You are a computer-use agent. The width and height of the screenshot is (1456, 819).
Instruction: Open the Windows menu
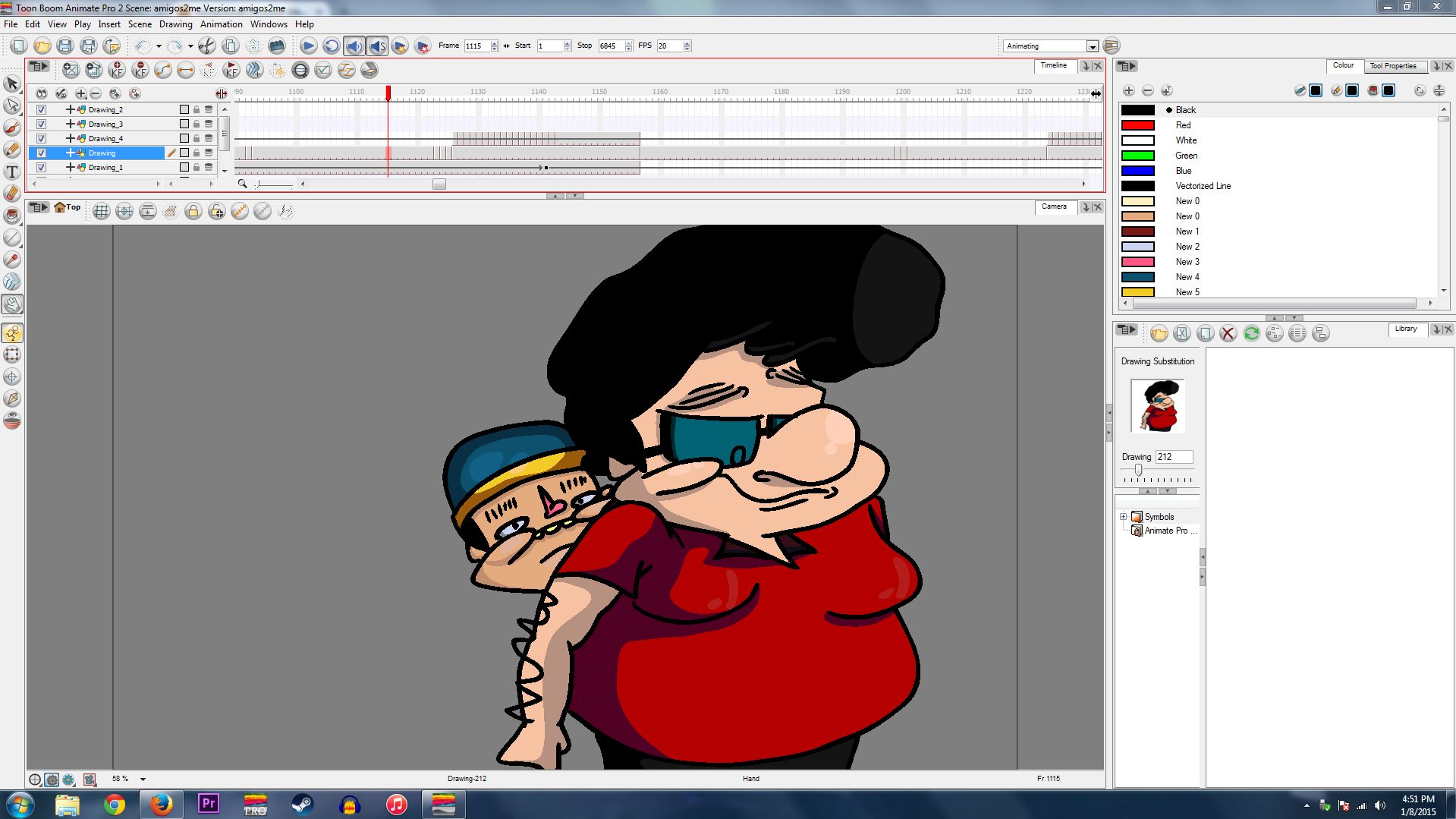tap(269, 24)
